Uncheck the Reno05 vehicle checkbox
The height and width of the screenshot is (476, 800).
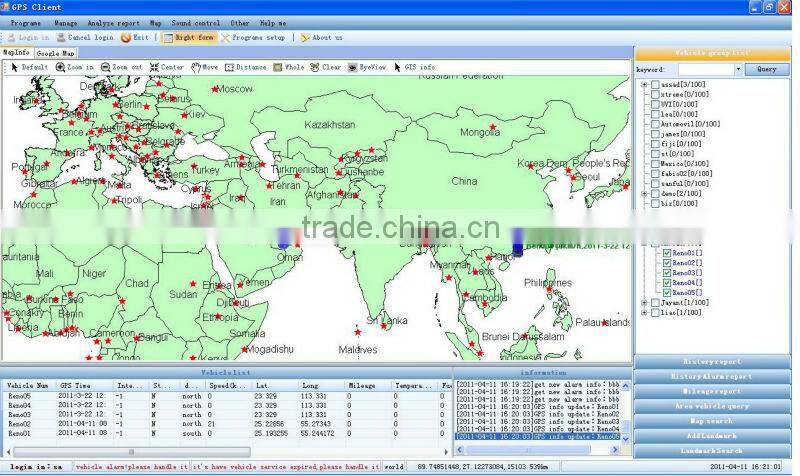click(666, 293)
